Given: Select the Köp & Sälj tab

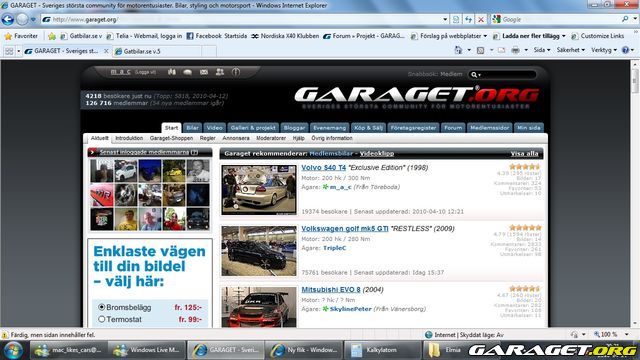Looking at the screenshot, I should point(368,128).
